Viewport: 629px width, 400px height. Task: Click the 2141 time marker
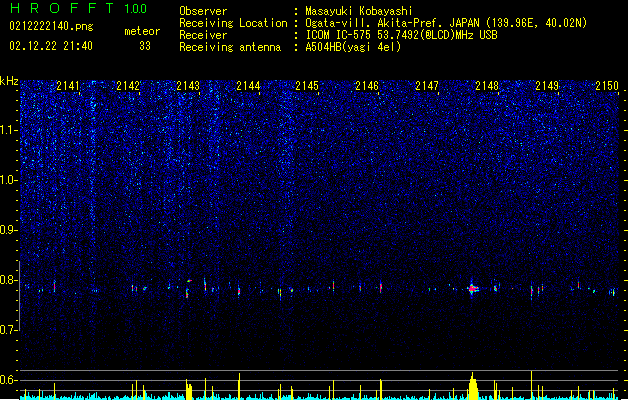tap(68, 86)
